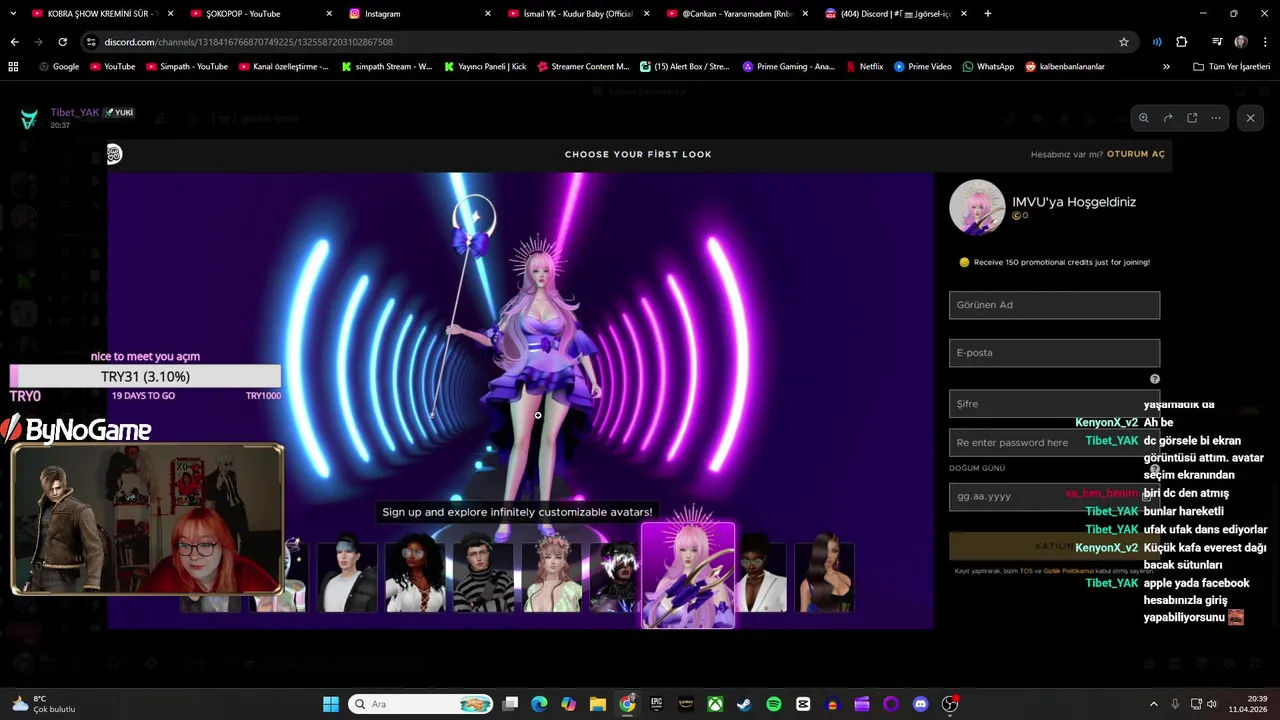This screenshot has height=720, width=1280.
Task: Close the Discord image viewer
Action: coord(1250,118)
